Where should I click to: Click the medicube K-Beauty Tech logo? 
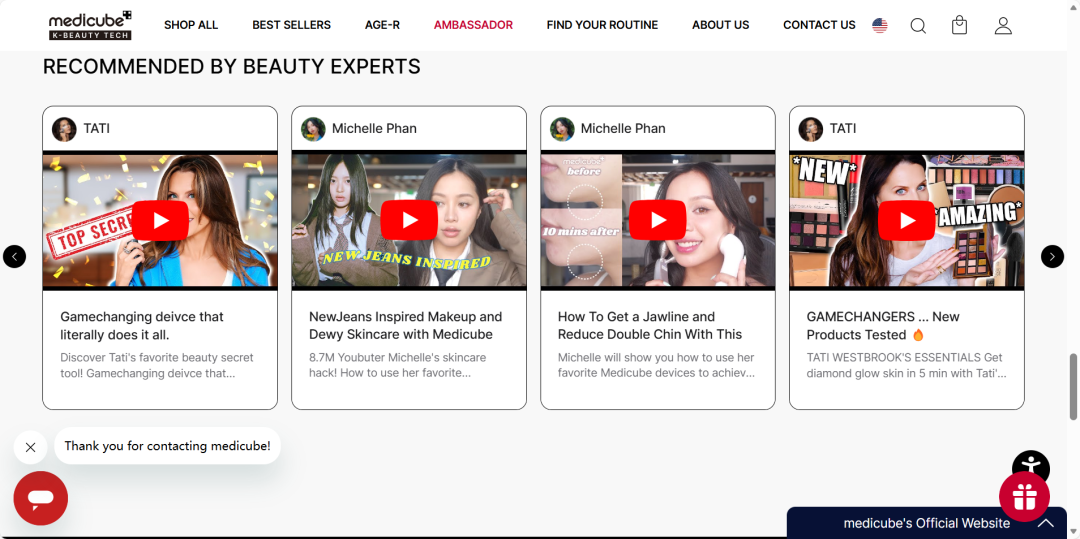point(90,25)
